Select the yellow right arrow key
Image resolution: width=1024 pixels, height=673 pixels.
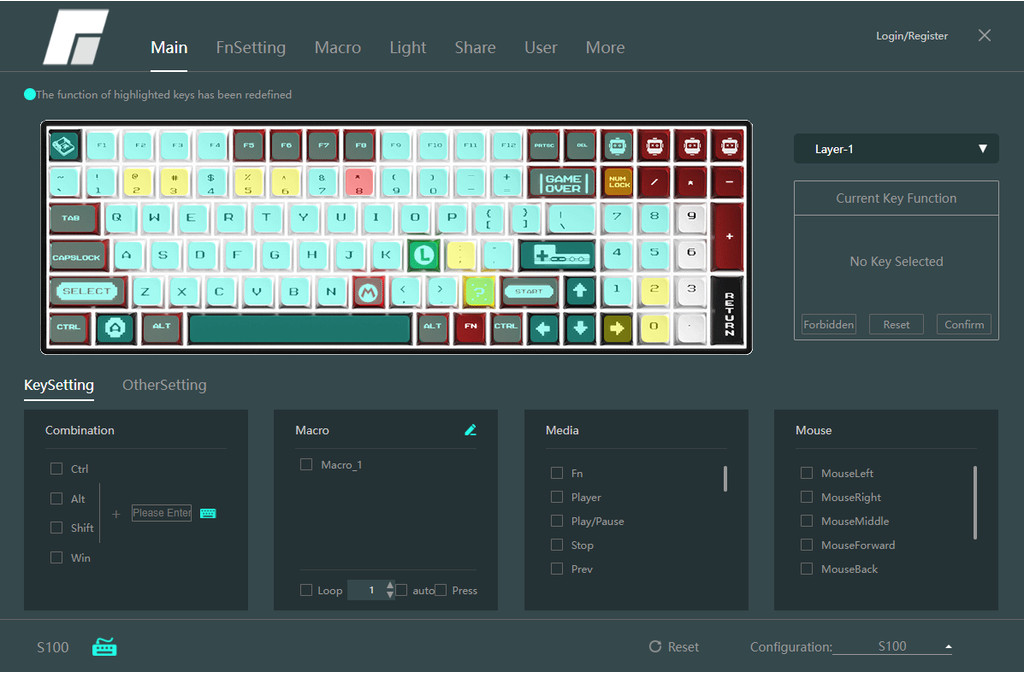click(616, 328)
